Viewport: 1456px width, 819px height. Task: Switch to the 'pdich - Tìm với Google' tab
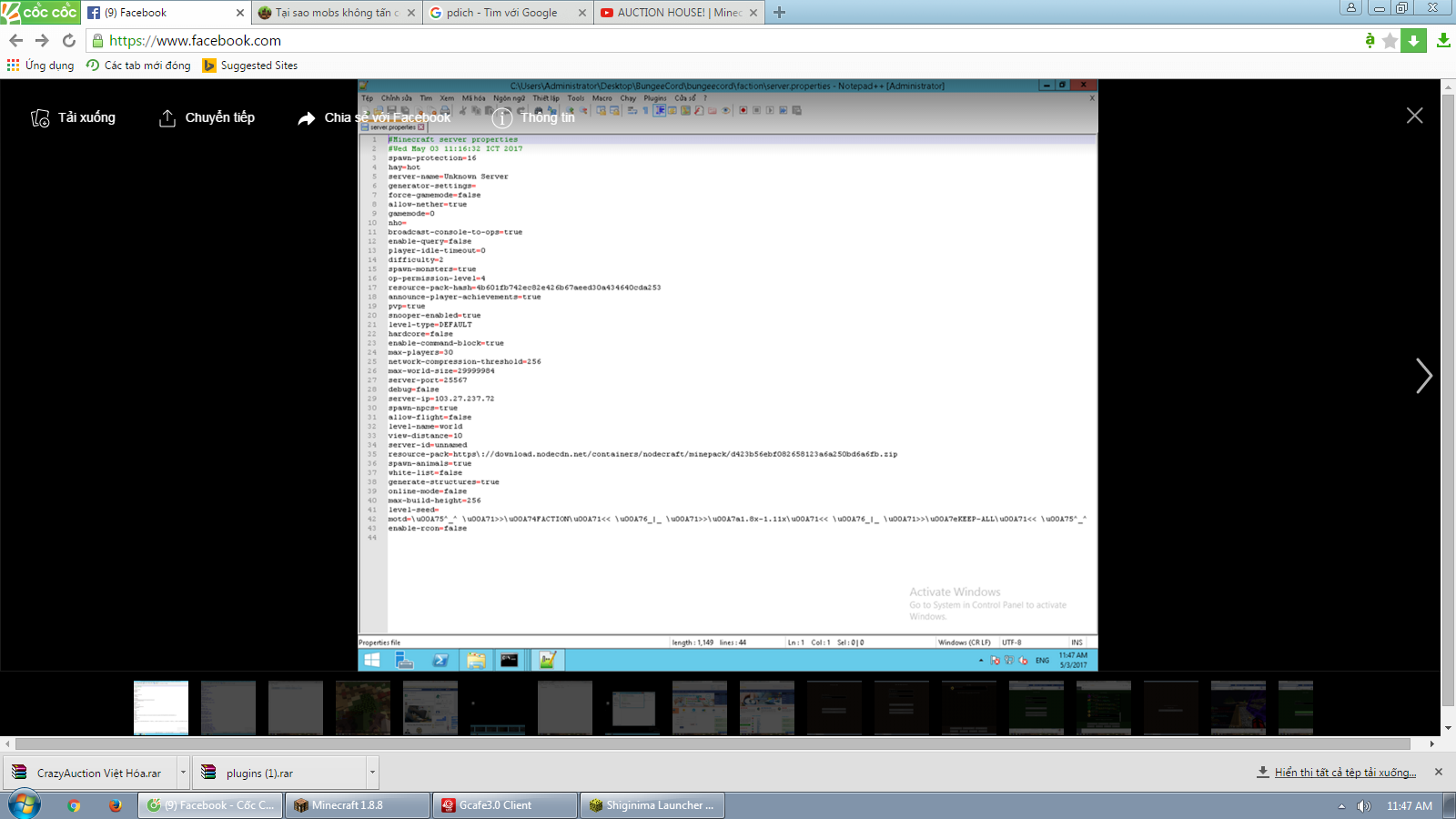tap(507, 13)
